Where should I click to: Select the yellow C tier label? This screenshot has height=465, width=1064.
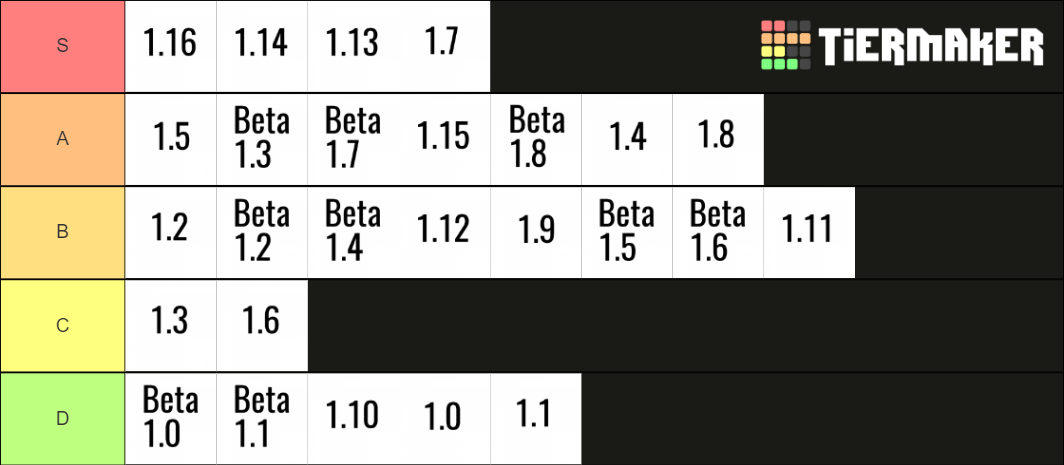coord(62,325)
